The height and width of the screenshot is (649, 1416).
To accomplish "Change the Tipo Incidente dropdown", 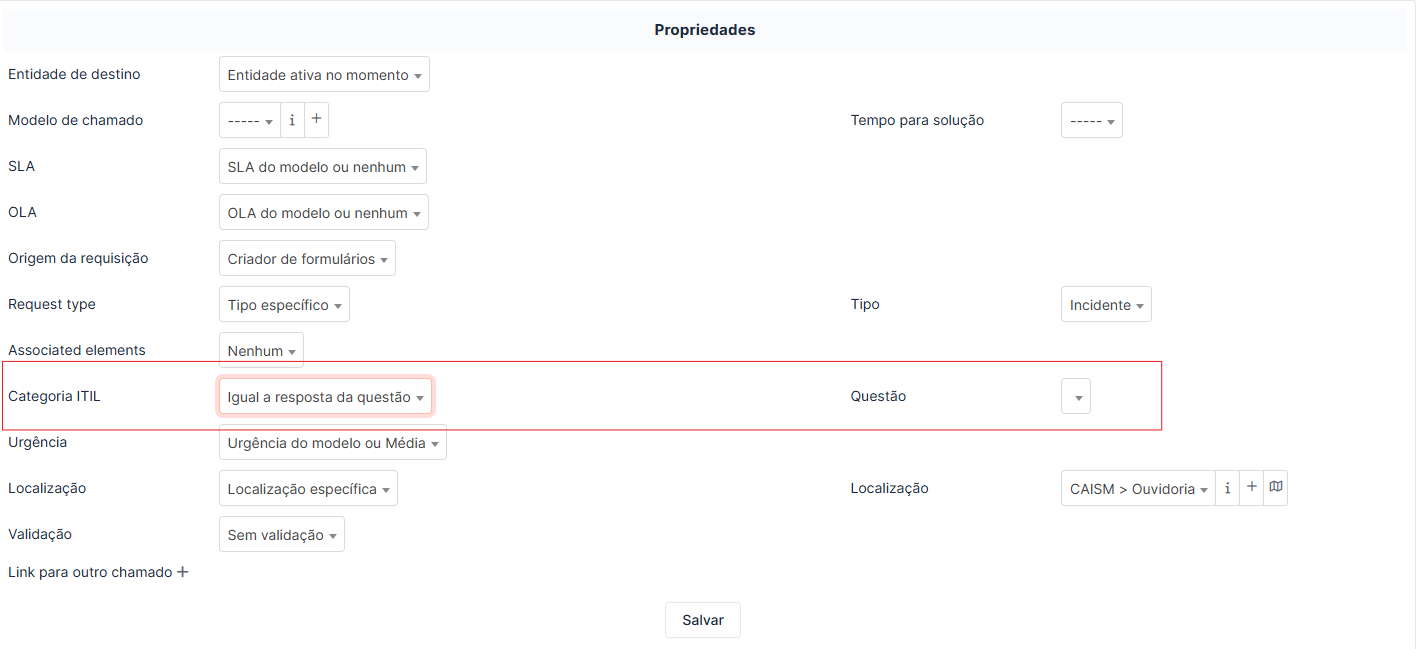I will coord(1106,304).
